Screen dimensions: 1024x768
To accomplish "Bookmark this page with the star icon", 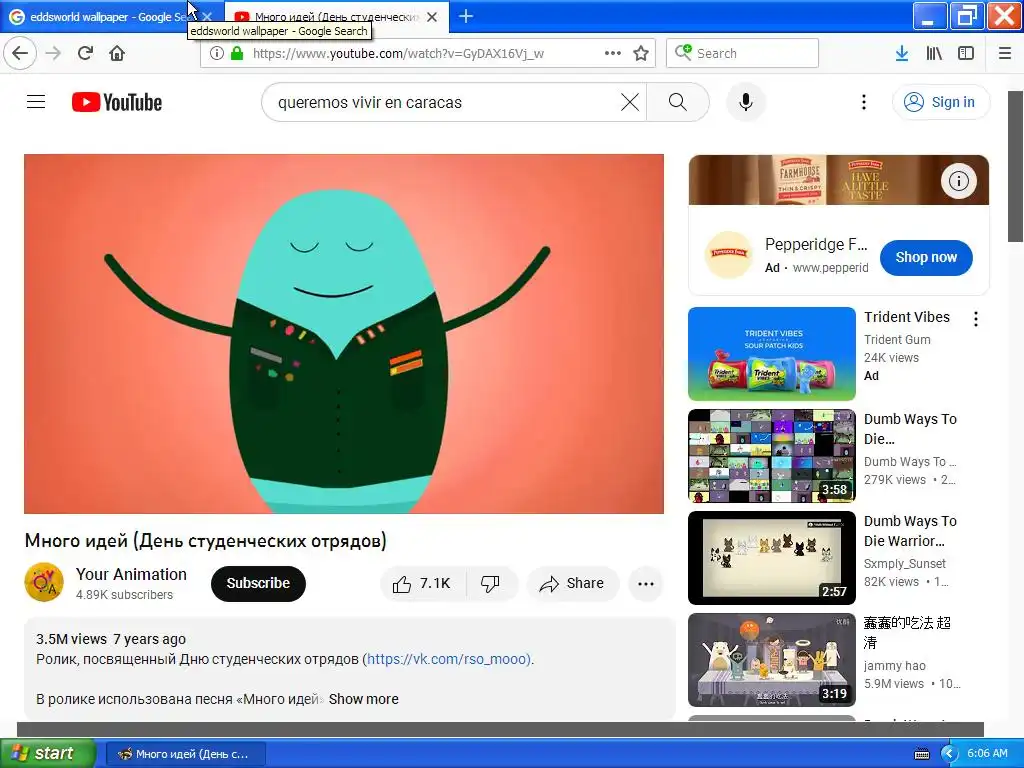I will click(x=641, y=53).
